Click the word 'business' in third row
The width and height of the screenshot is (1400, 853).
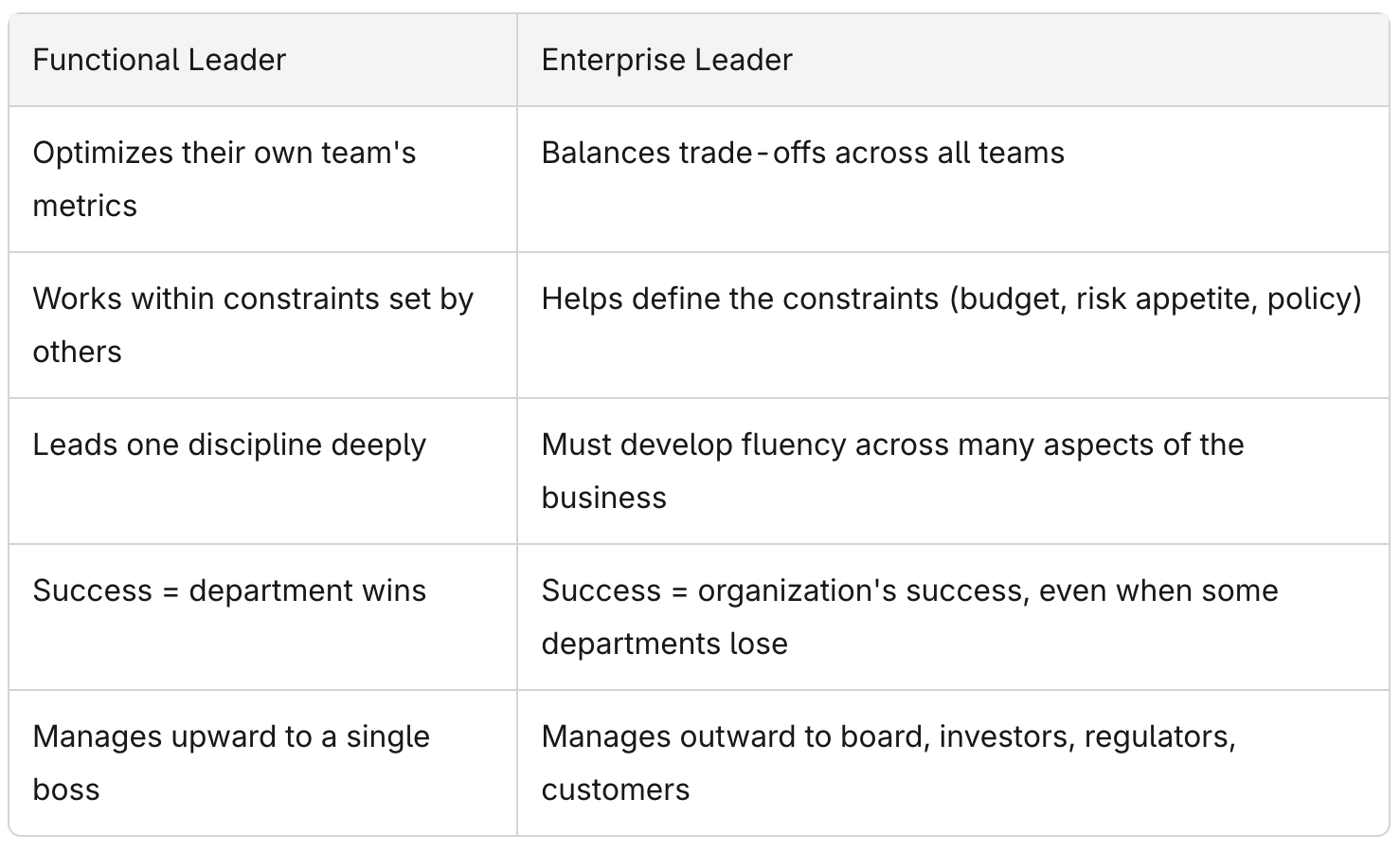coord(604,498)
